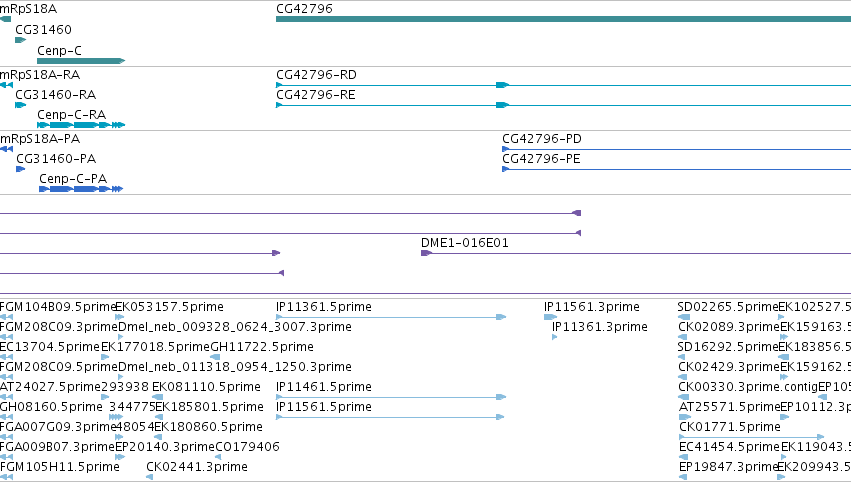Click the DME1-016E01 feature label
The image size is (851, 482).
click(x=465, y=243)
